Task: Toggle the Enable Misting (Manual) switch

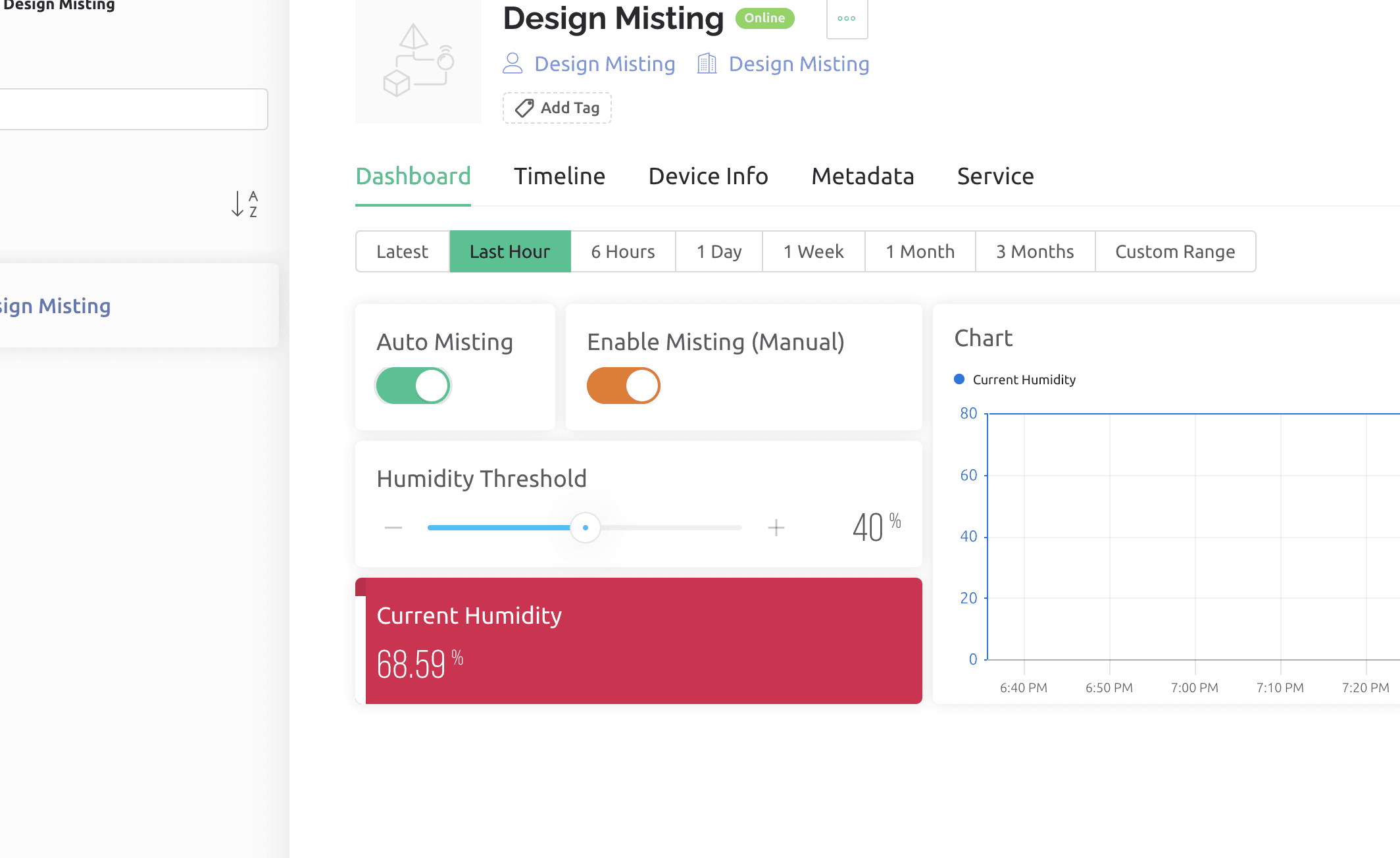Action: 623,386
